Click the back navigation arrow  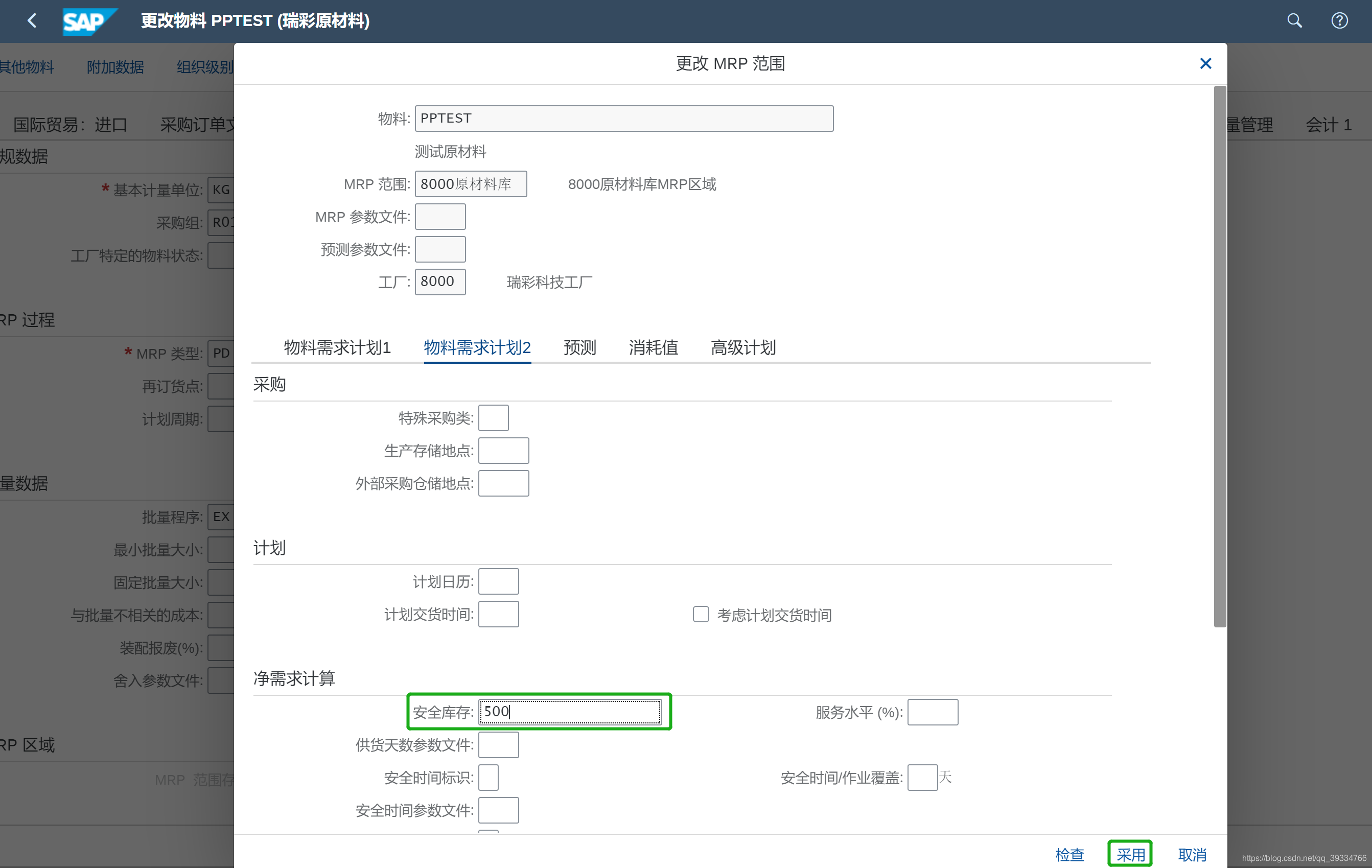coord(31,20)
